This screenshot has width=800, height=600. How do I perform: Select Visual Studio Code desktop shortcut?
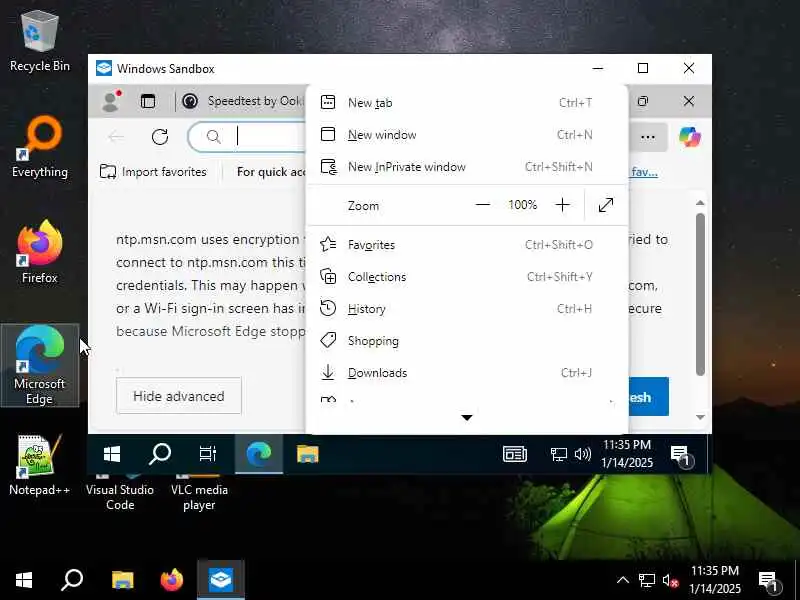click(120, 493)
